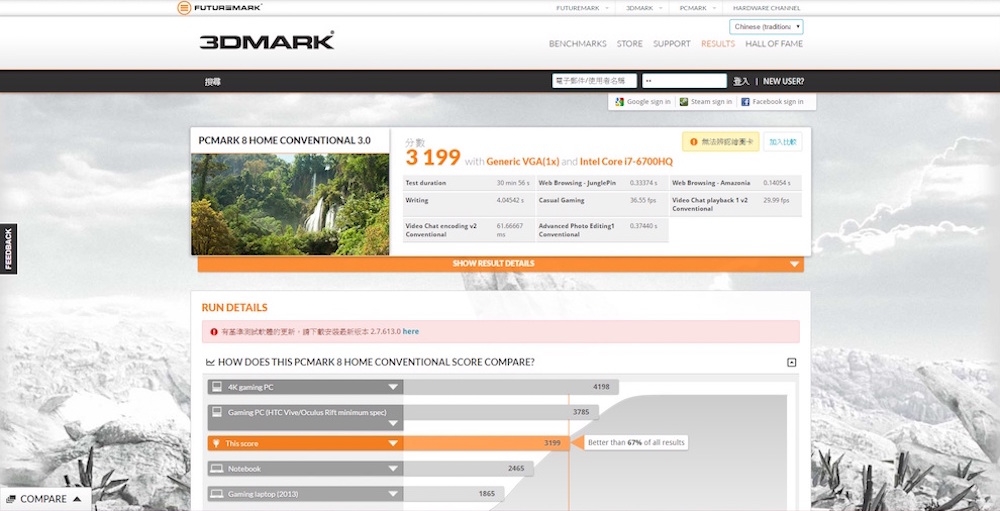Open the Intel Core i7-6700HQ link
The height and width of the screenshot is (511, 1000).
point(626,162)
